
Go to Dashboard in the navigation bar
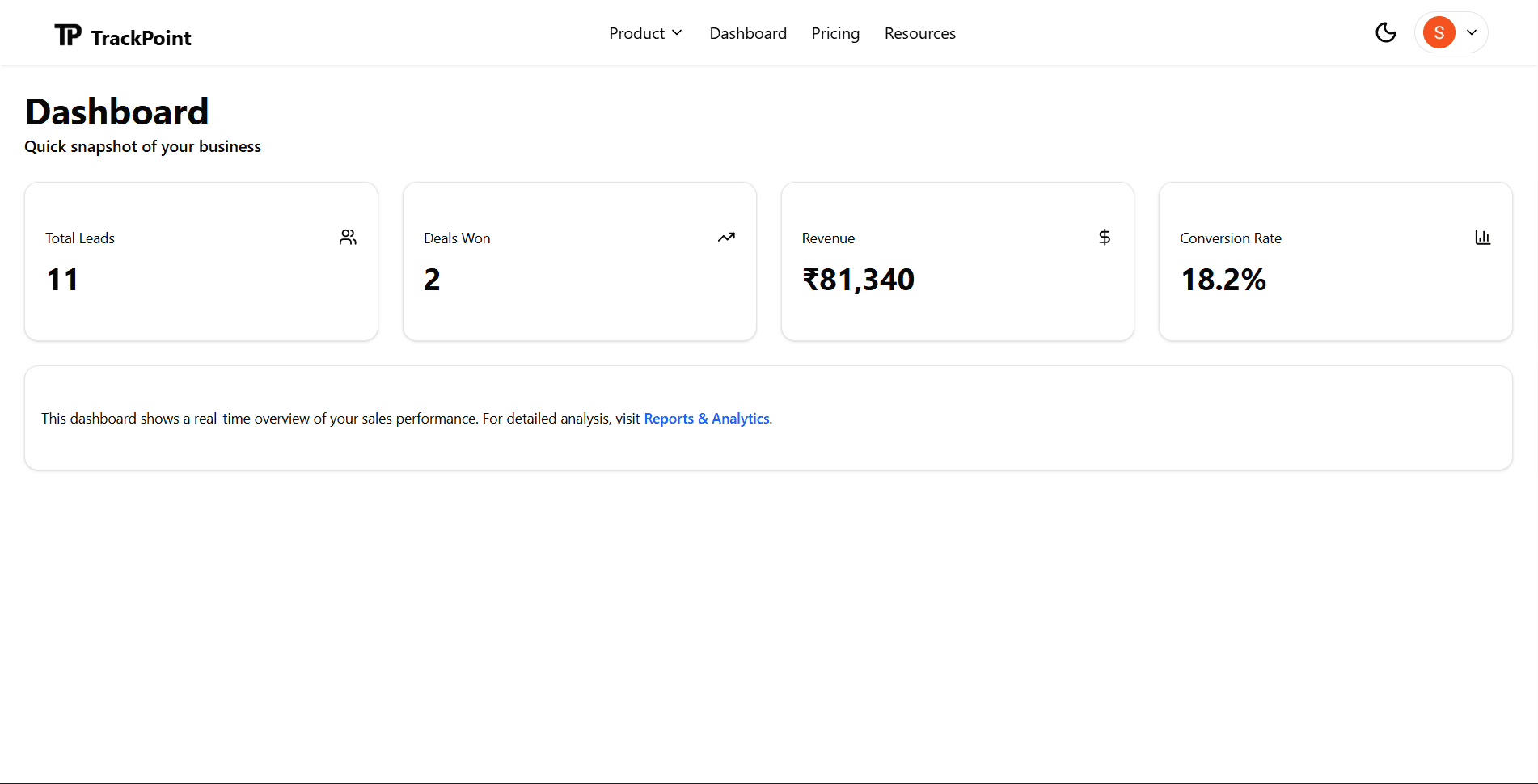pyautogui.click(x=747, y=33)
